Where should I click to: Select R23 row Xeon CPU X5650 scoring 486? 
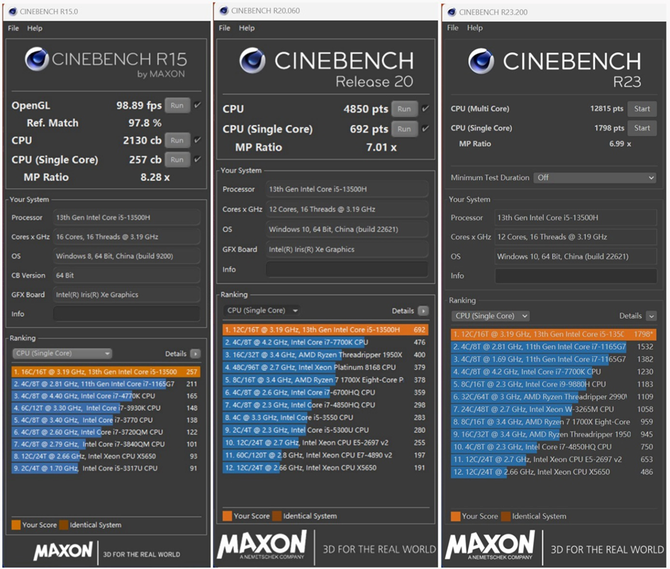[553, 472]
